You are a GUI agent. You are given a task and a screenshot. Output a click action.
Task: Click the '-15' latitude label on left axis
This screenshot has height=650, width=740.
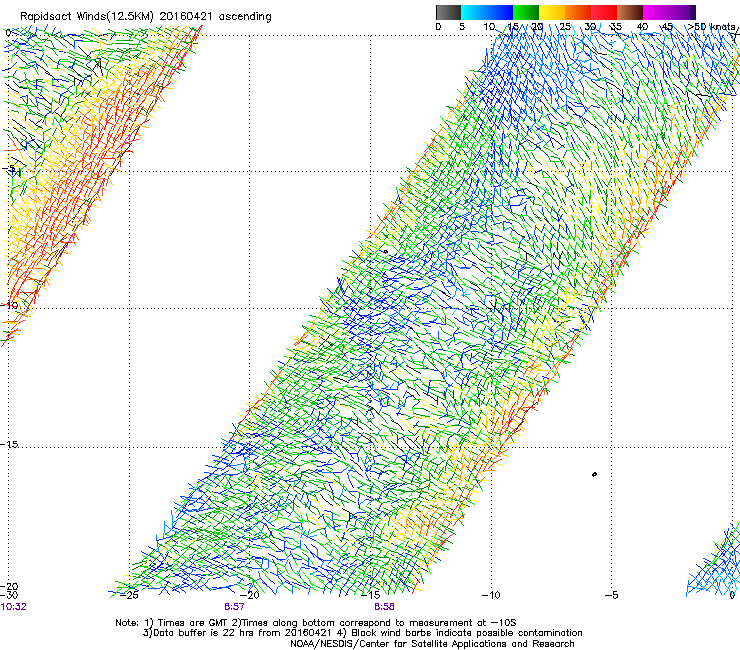pos(10,444)
